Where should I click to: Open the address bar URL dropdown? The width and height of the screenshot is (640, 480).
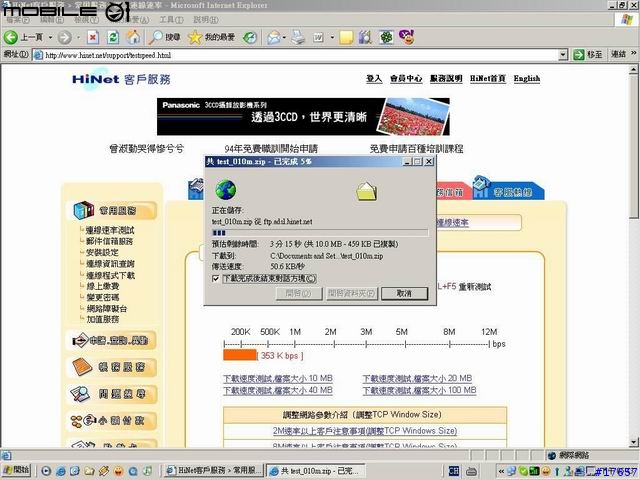563,55
